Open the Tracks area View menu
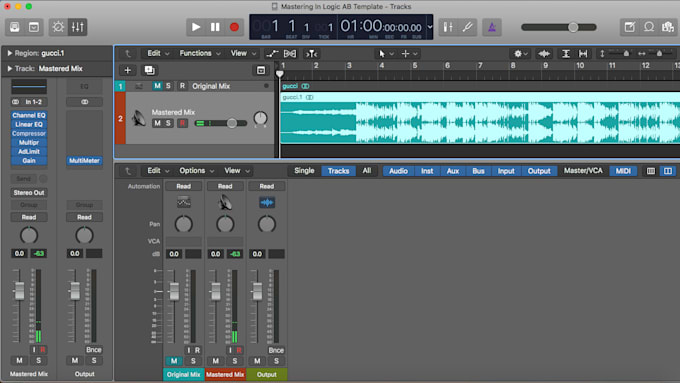Screen dimensions: 680x383 (x=243, y=53)
